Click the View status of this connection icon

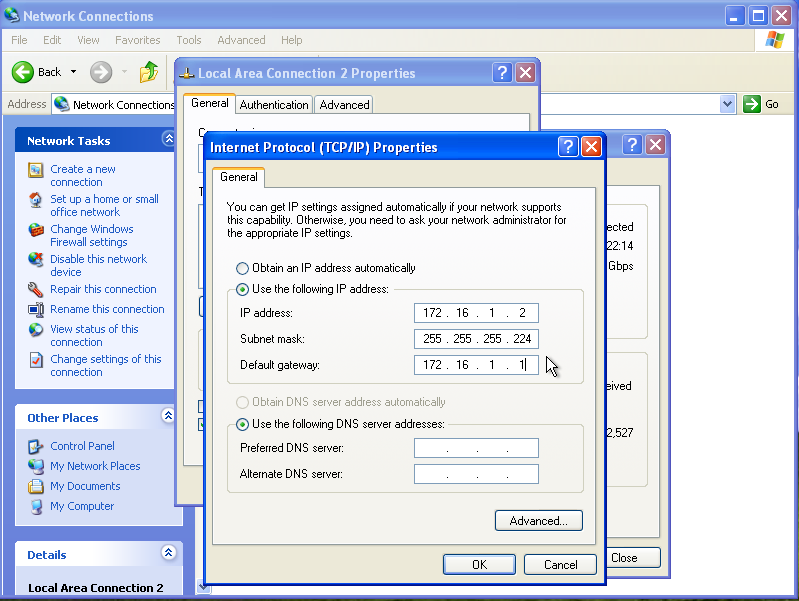[35, 330]
